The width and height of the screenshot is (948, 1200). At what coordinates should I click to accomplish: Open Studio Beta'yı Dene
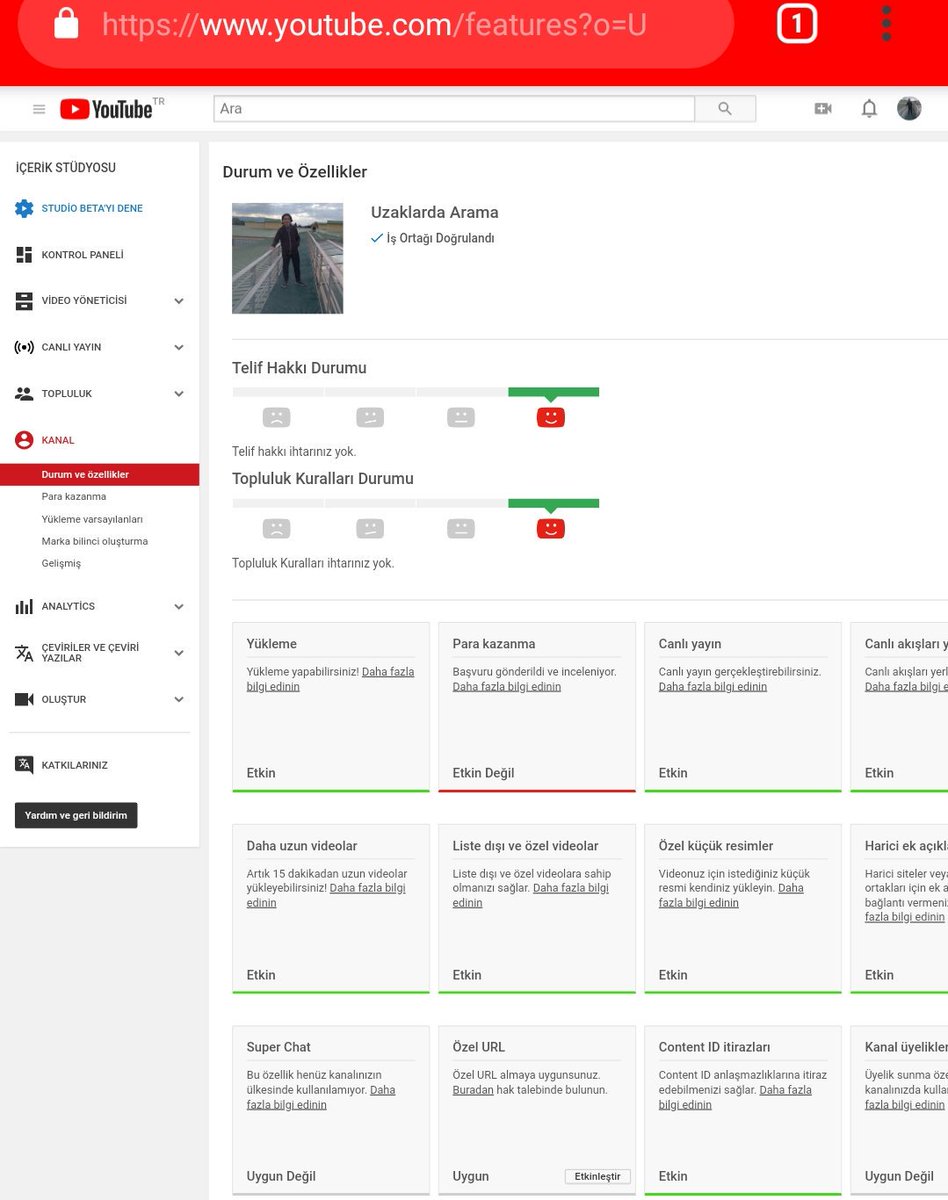click(92, 209)
